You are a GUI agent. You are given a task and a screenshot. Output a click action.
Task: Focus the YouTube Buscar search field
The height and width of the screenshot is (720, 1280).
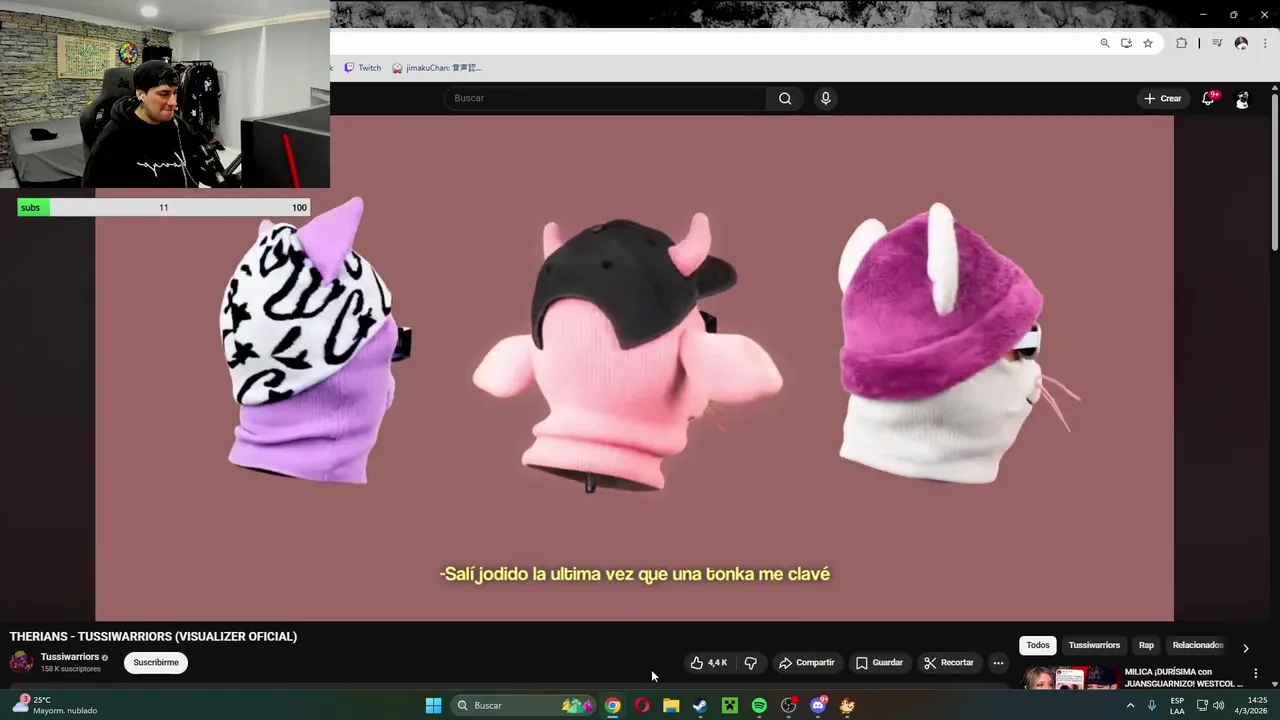tap(605, 98)
